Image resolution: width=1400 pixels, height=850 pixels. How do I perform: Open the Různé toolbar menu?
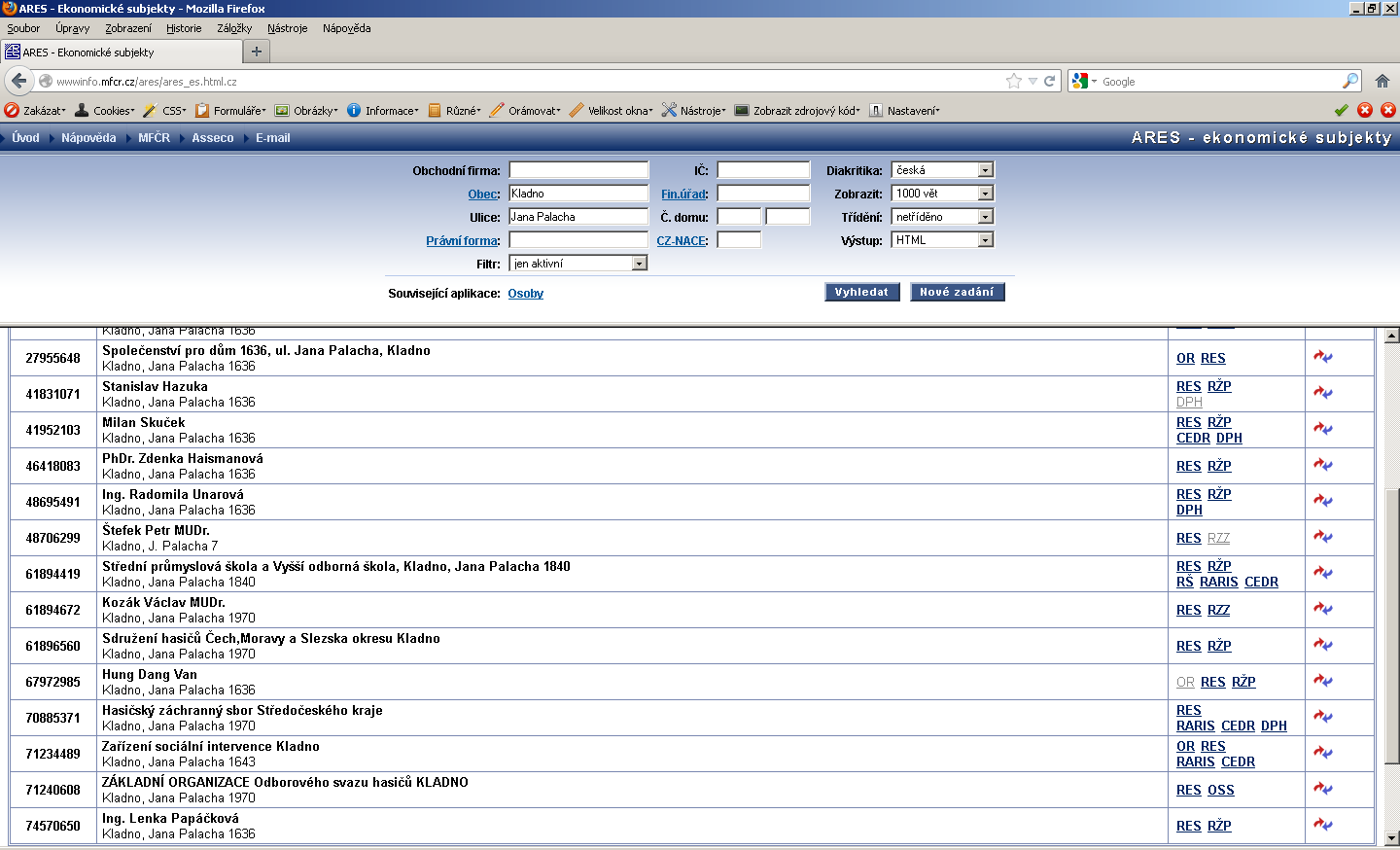click(x=455, y=111)
